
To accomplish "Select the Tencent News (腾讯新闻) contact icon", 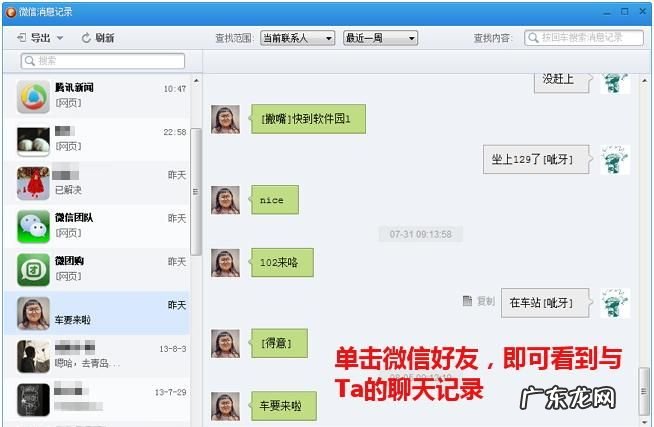I will pos(33,97).
